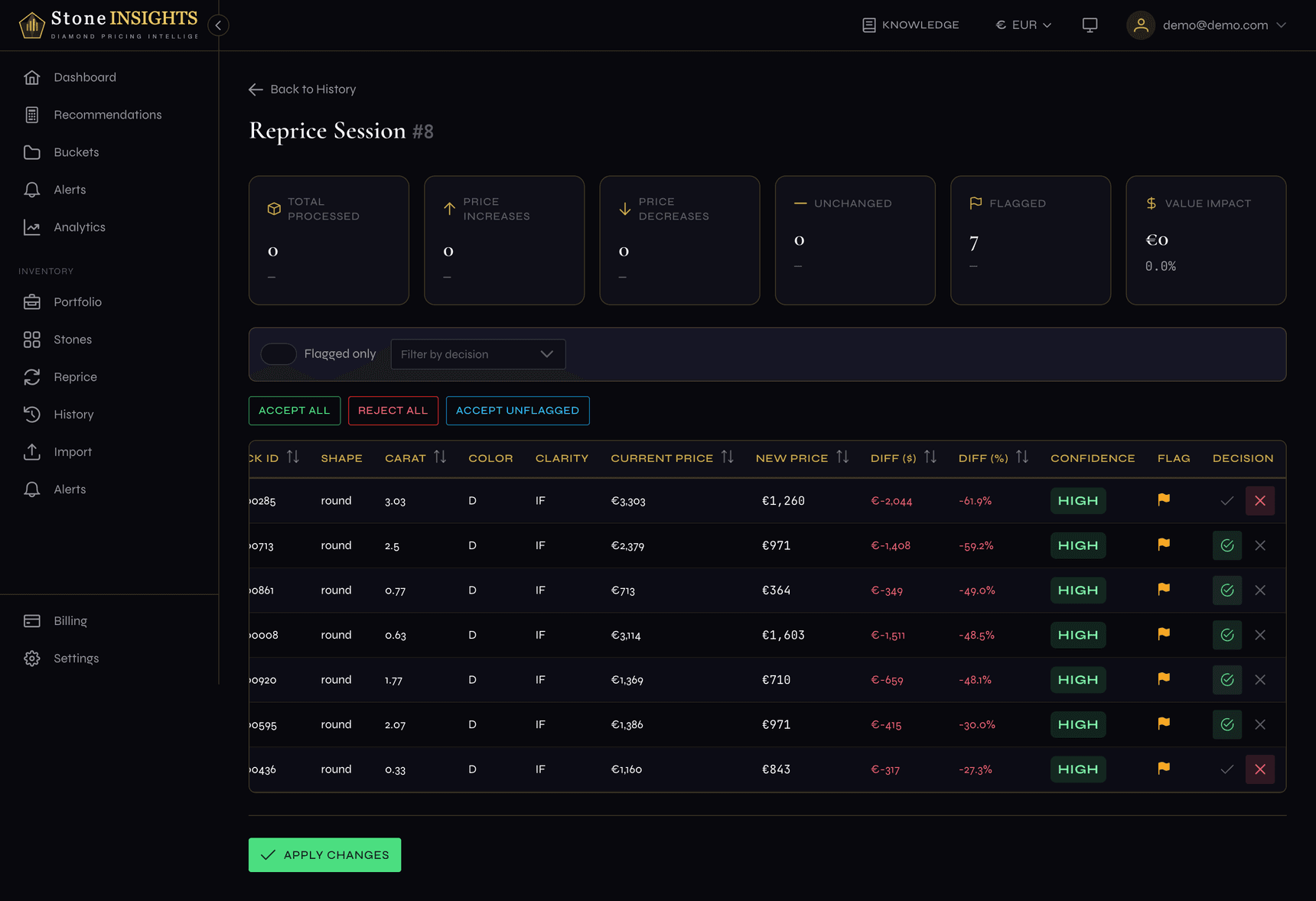The height and width of the screenshot is (901, 1316).
Task: Click the monitor display icon in header
Action: tap(1090, 25)
